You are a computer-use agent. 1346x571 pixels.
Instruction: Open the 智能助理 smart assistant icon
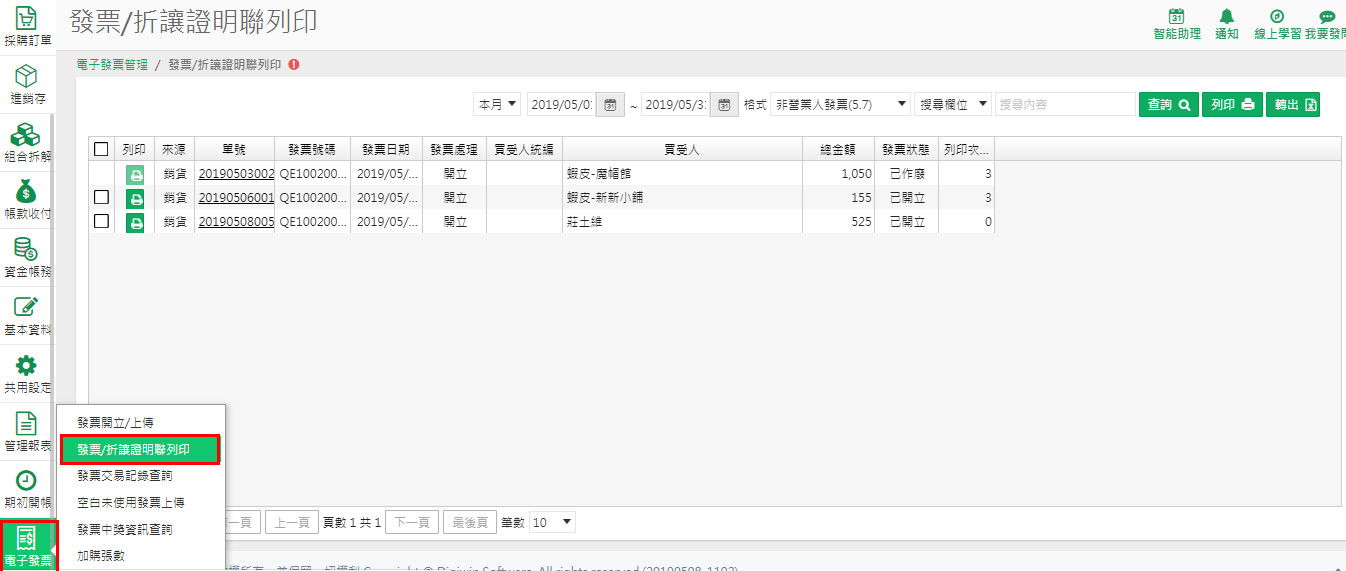pyautogui.click(x=1177, y=24)
